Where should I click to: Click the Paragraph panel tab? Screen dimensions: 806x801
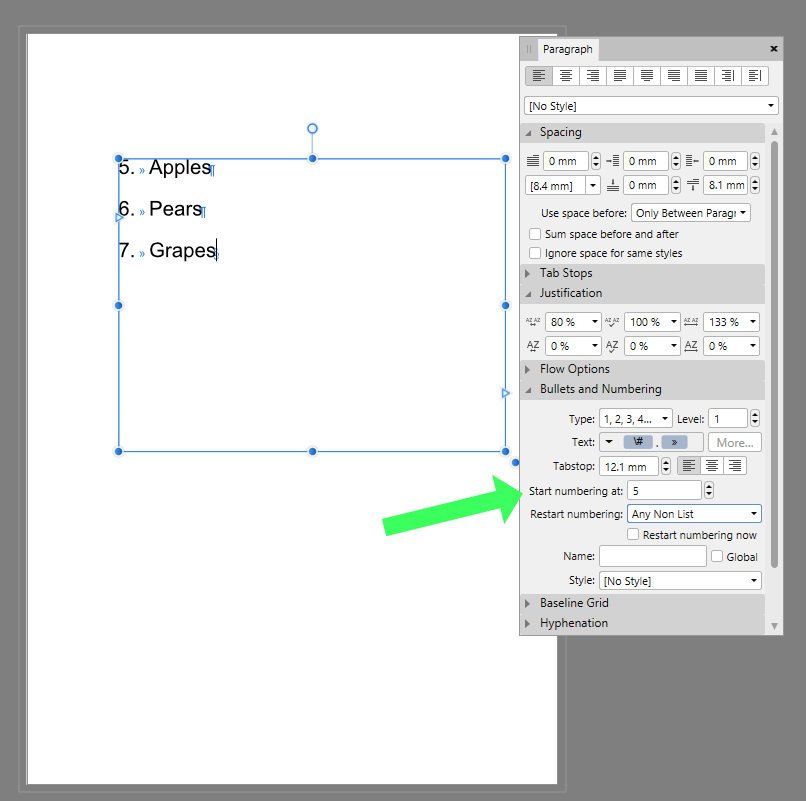pos(567,49)
